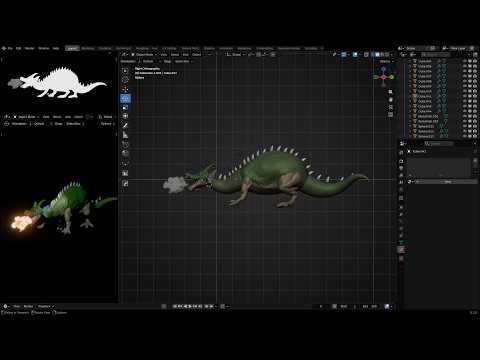Click the zoom view magnifier icon
Screen dimensions: 480x360
[391, 92]
